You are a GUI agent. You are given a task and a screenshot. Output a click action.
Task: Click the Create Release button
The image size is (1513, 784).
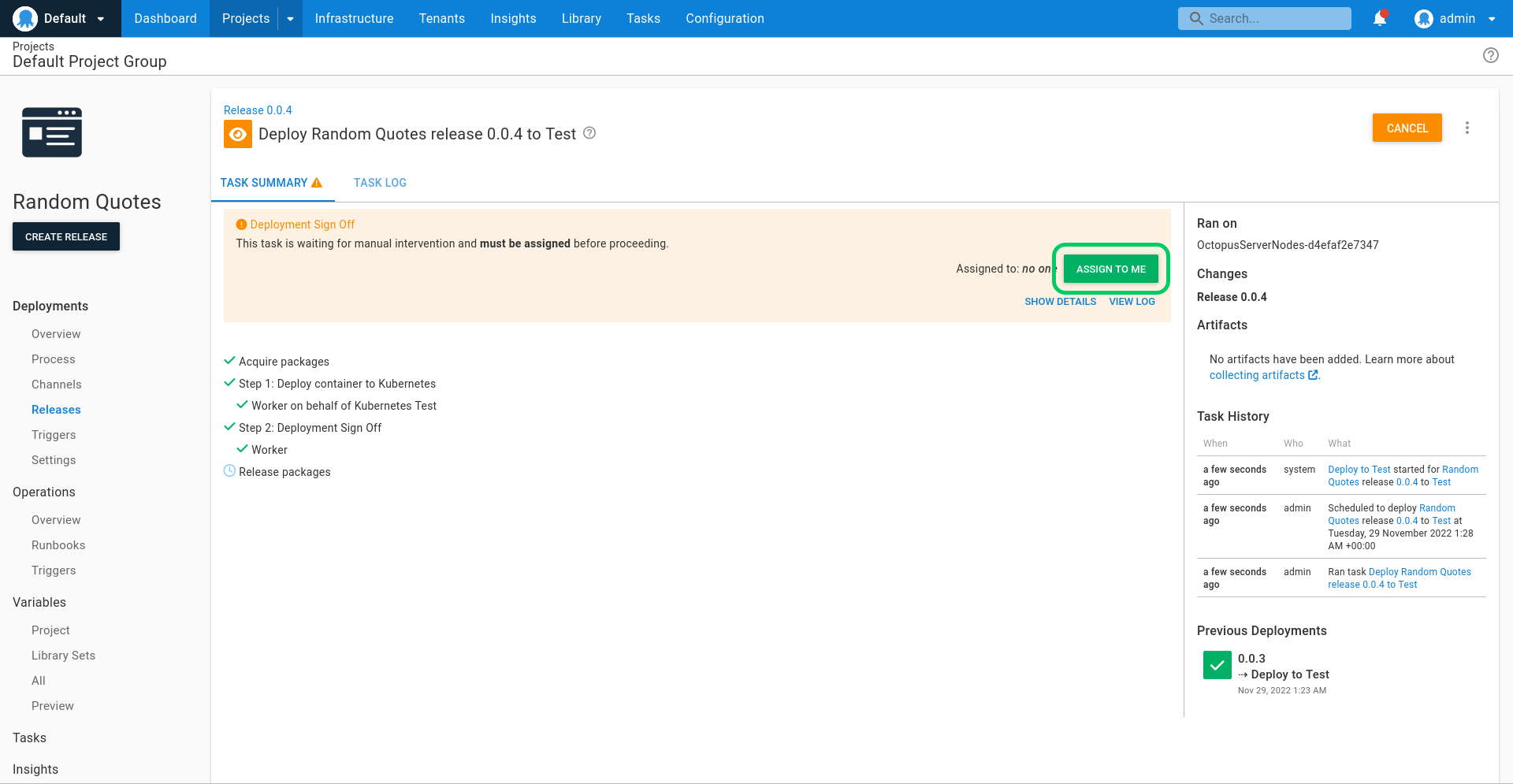click(66, 236)
